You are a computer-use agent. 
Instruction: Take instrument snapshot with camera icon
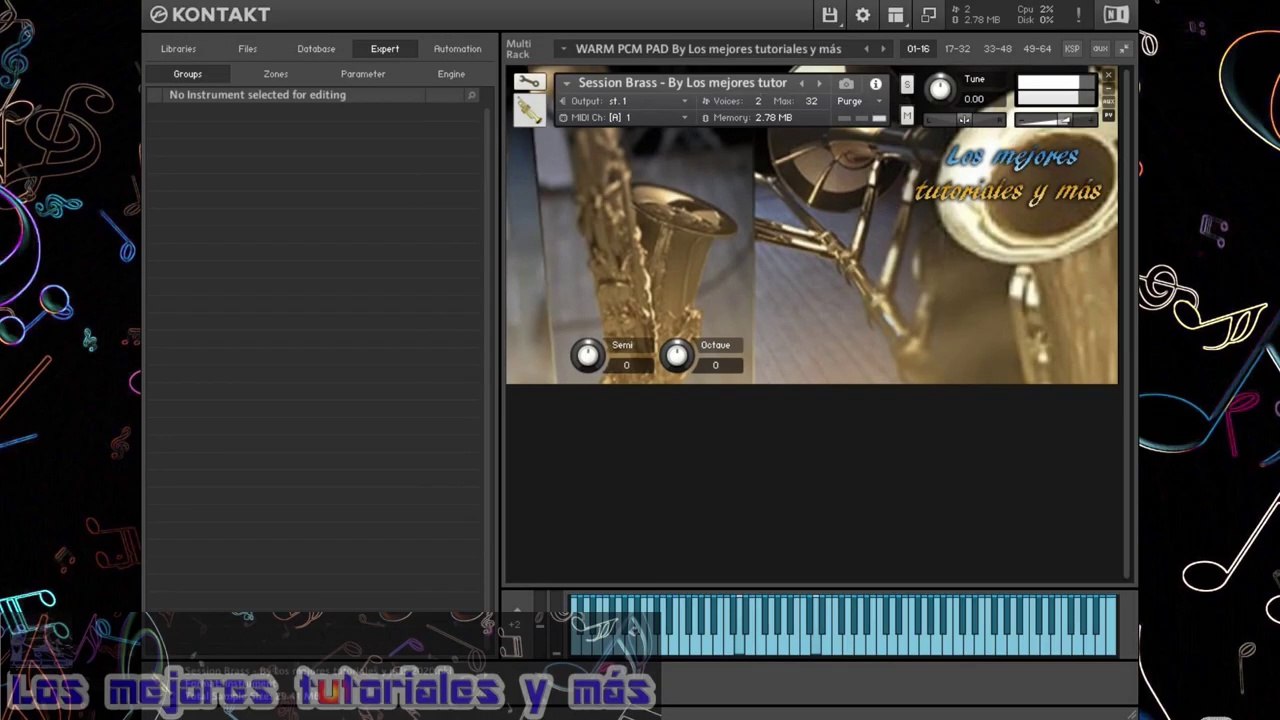(x=847, y=84)
